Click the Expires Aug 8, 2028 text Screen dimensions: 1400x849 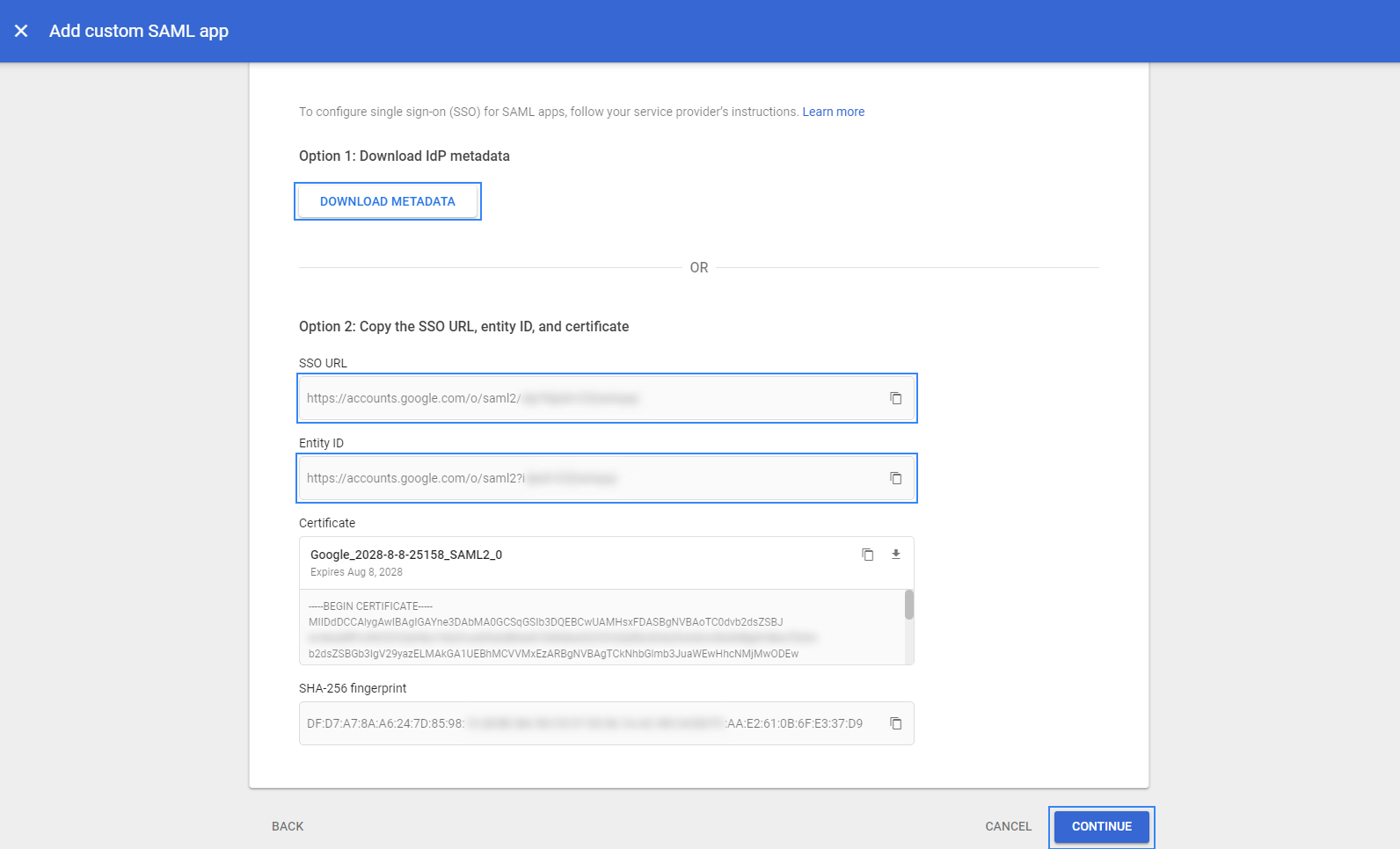(356, 572)
